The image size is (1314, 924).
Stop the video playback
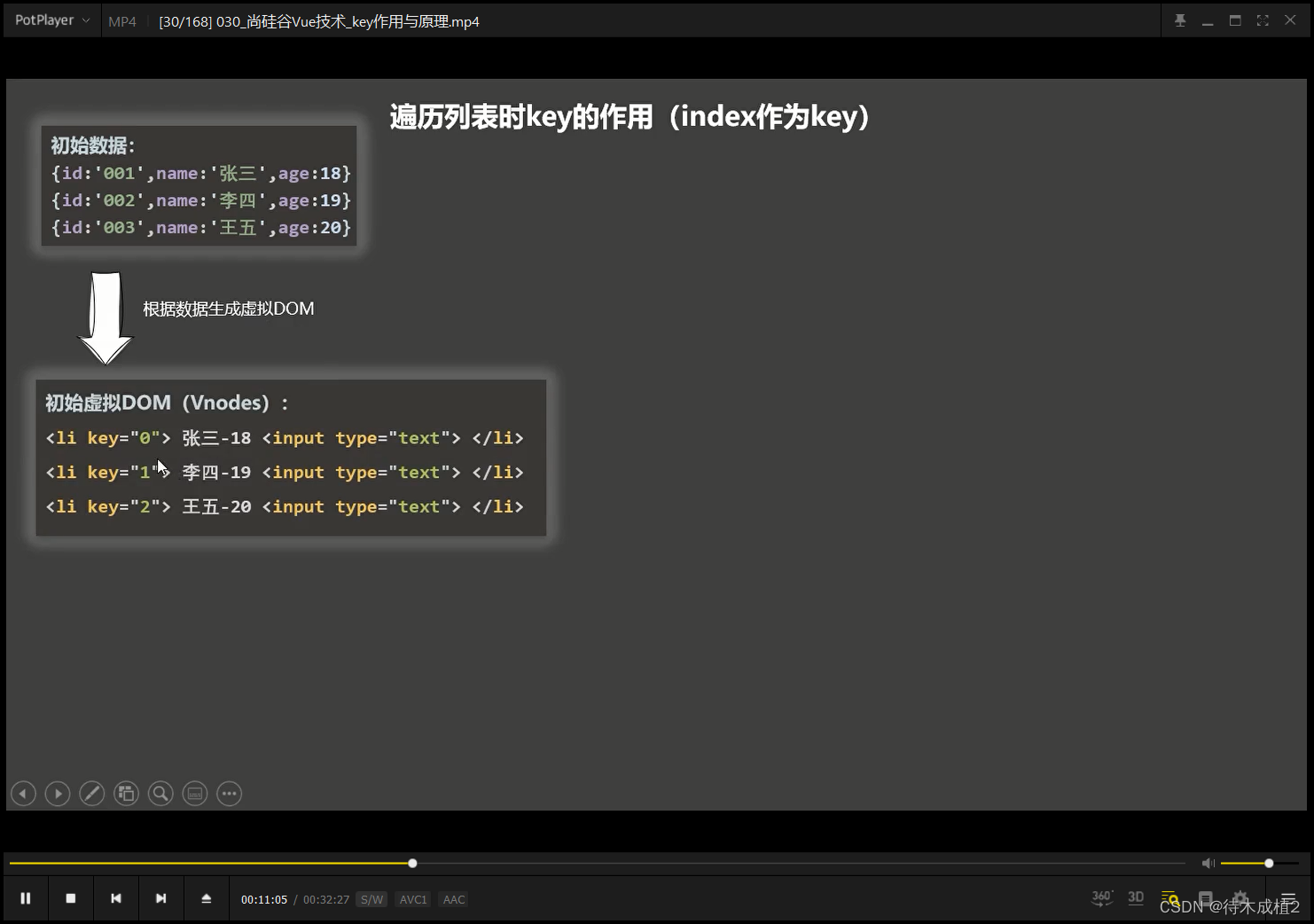71,898
